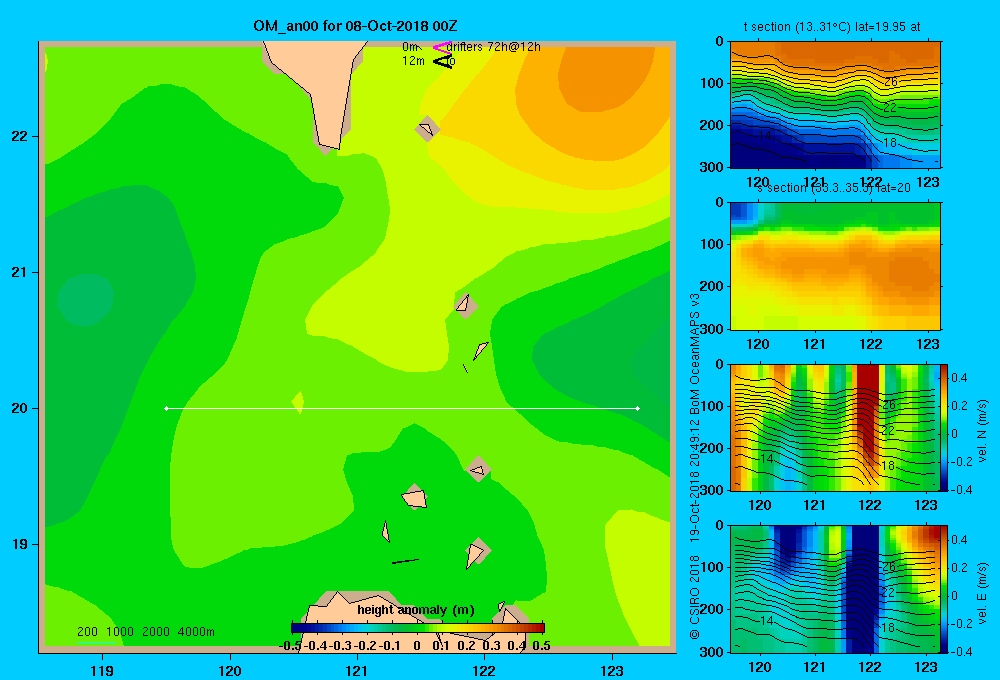This screenshot has width=1000, height=680.
Task: Click the 'height anomaly (m)' label
Action: [x=416, y=610]
